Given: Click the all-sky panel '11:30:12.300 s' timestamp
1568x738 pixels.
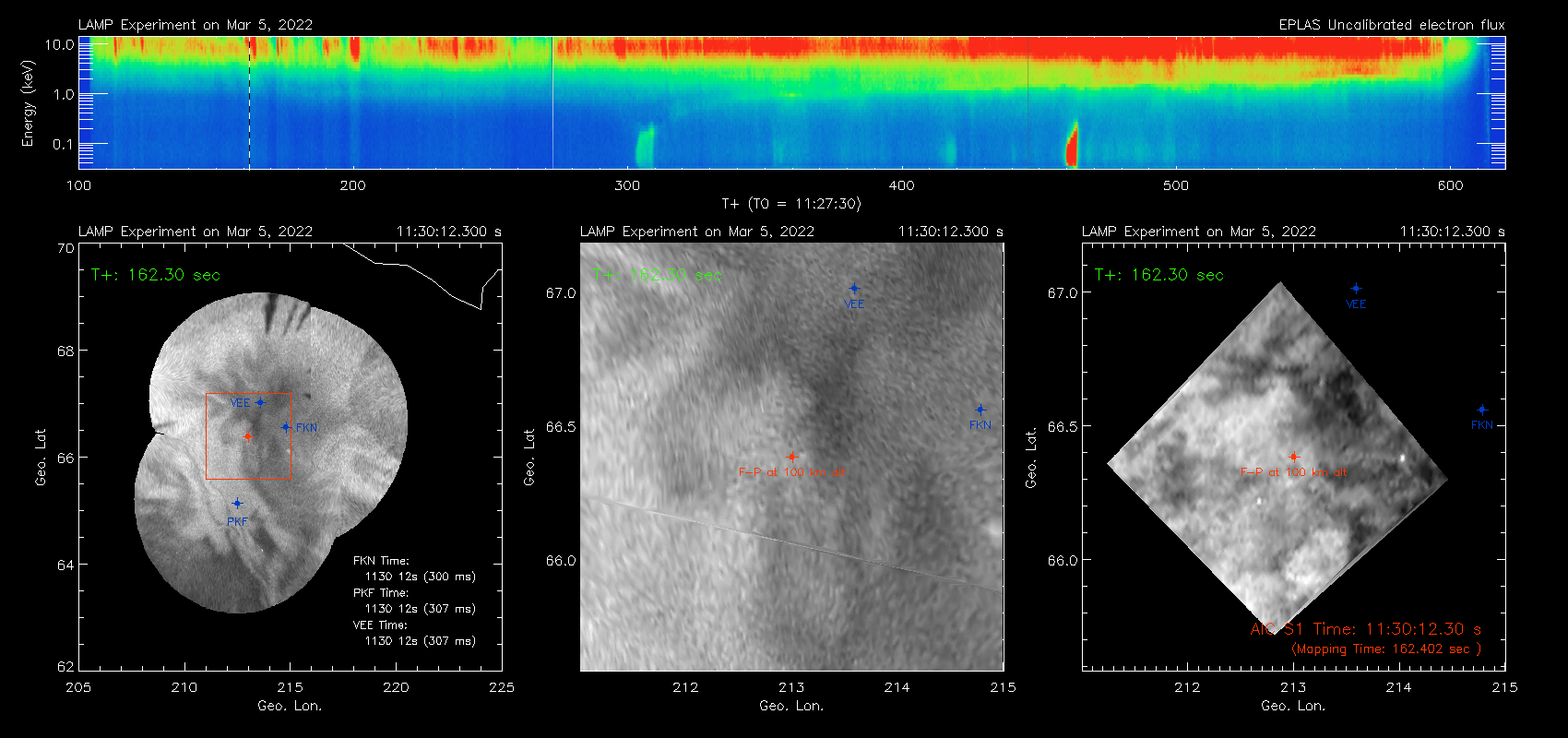Looking at the screenshot, I should tap(449, 232).
